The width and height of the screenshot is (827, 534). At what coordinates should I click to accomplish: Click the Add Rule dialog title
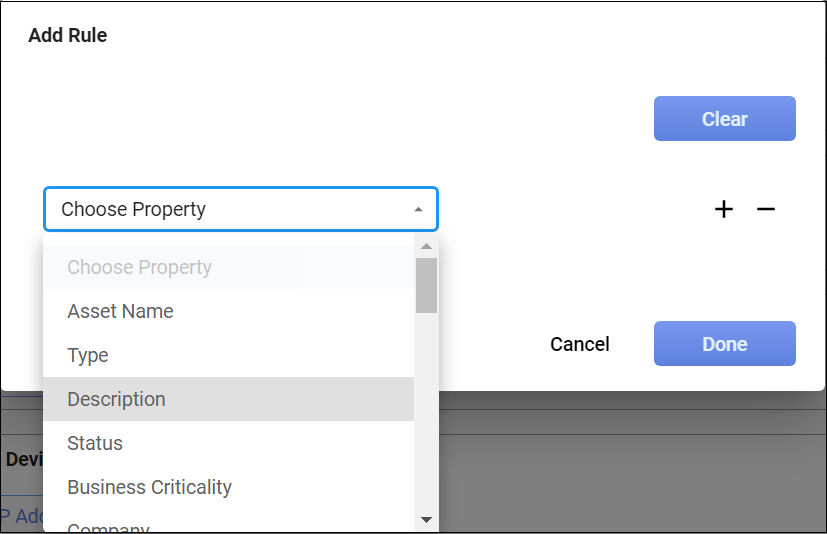coord(67,36)
